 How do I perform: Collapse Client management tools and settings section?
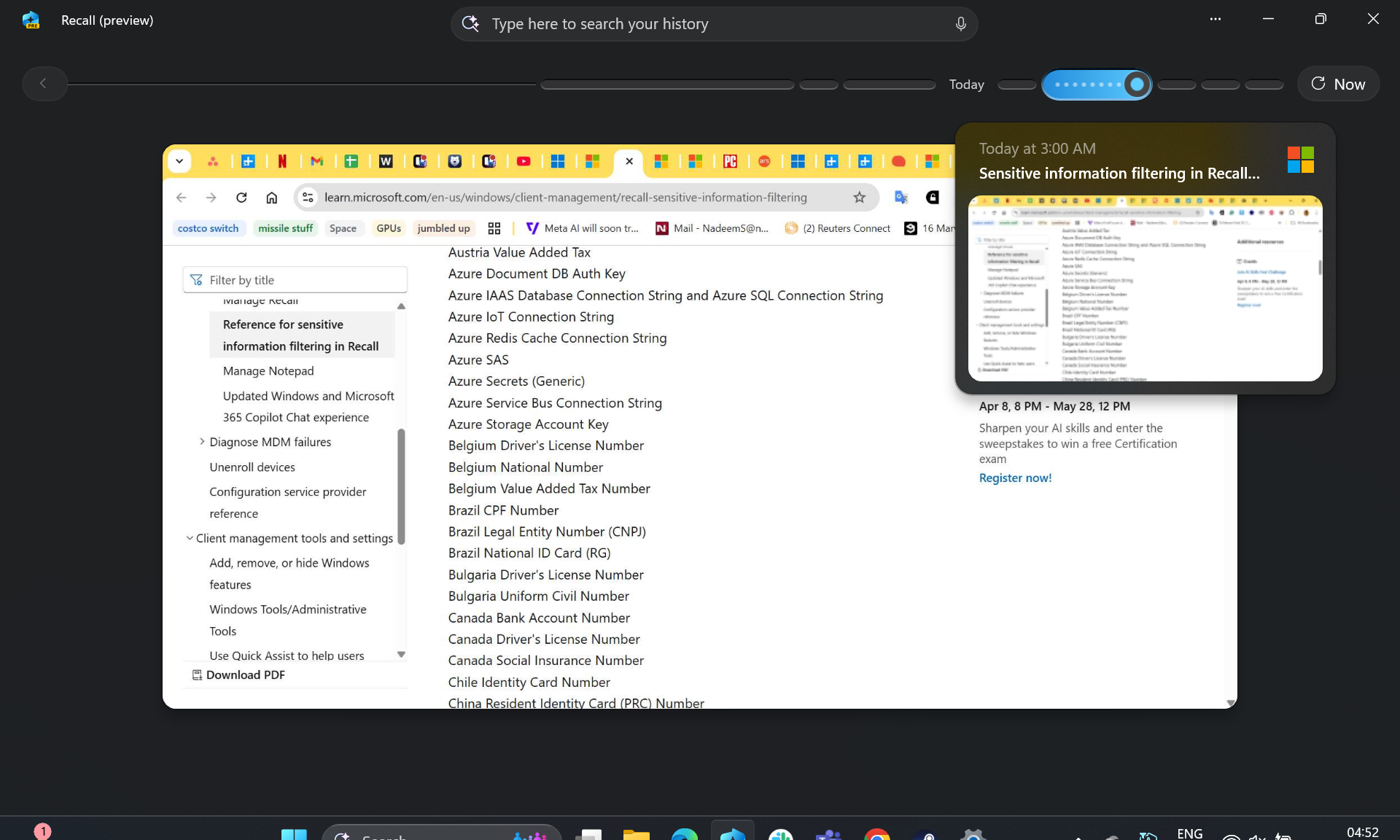[190, 538]
